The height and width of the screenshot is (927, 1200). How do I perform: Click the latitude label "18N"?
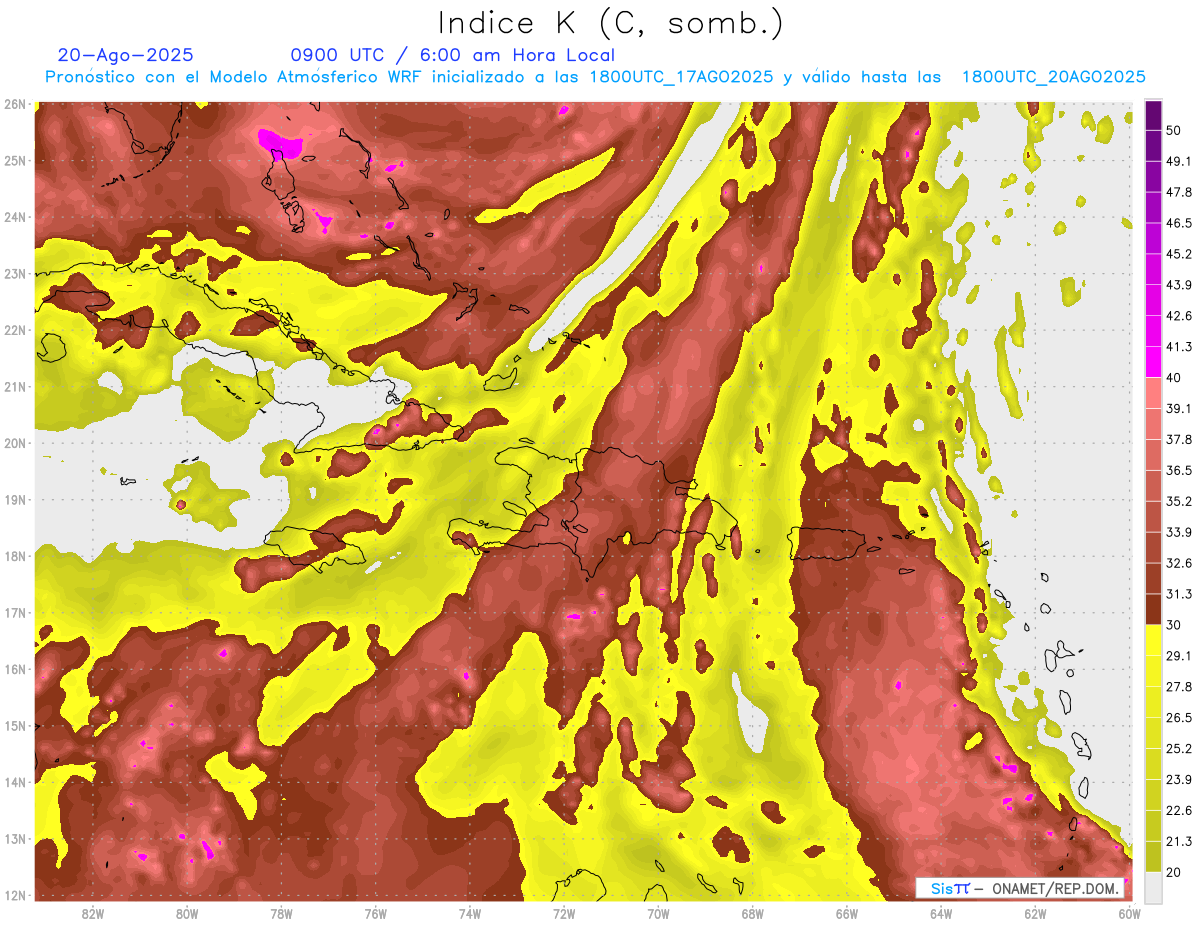click(15, 556)
